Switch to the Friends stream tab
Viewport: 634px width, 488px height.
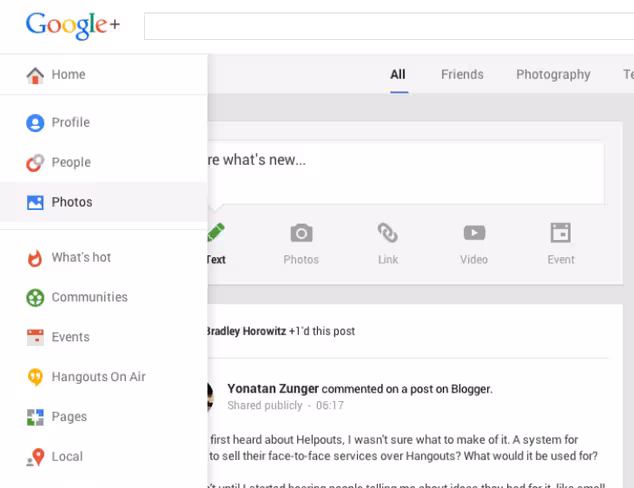(x=462, y=75)
